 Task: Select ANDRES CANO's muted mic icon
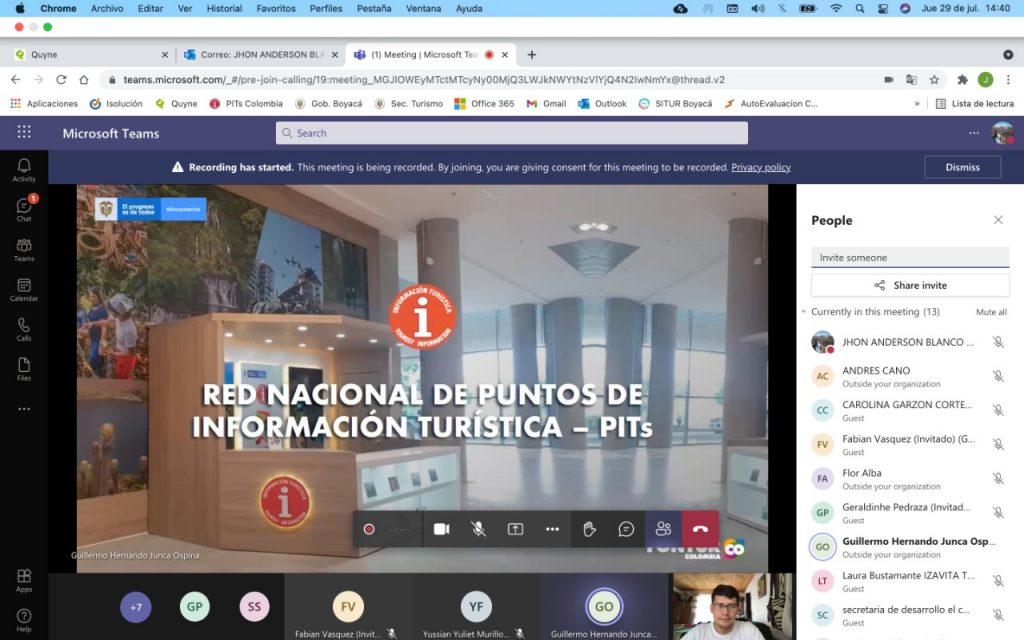(998, 376)
